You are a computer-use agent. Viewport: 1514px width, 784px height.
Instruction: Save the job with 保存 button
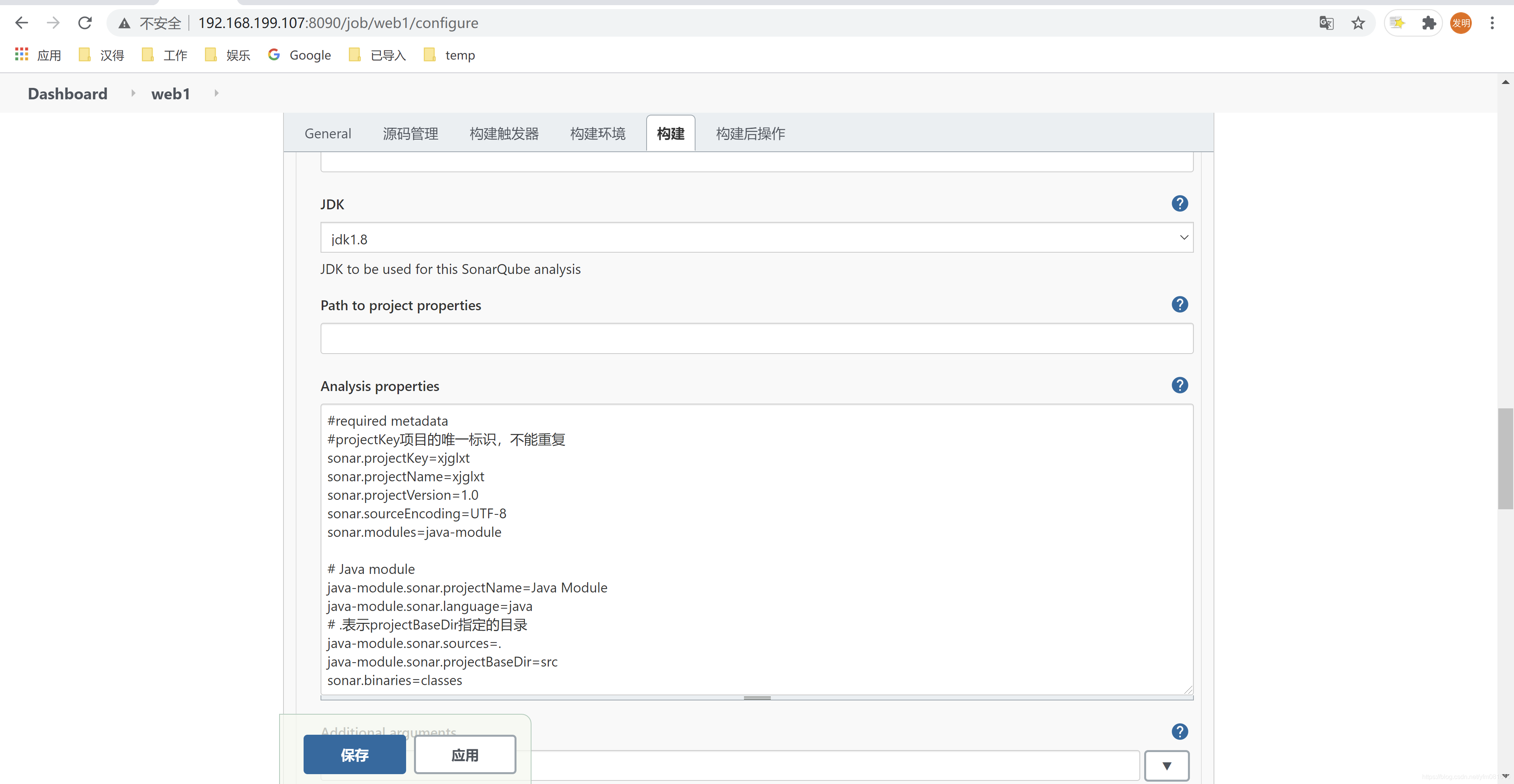(x=354, y=754)
